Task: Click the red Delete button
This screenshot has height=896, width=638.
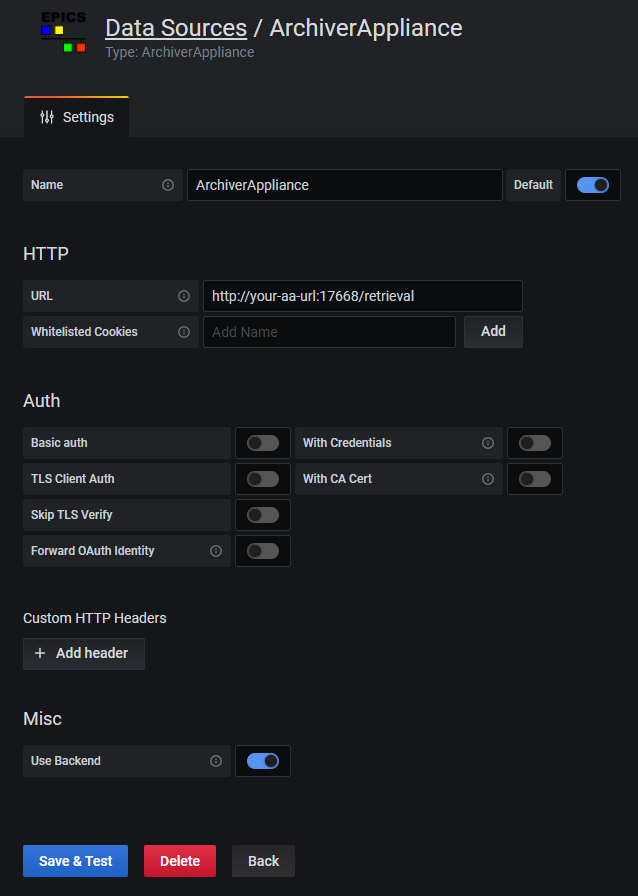Action: point(180,861)
